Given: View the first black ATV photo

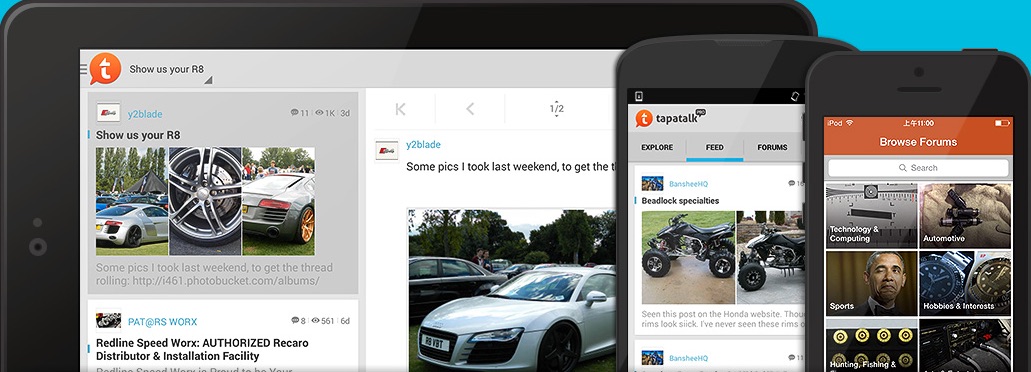Looking at the screenshot, I should click(688, 257).
